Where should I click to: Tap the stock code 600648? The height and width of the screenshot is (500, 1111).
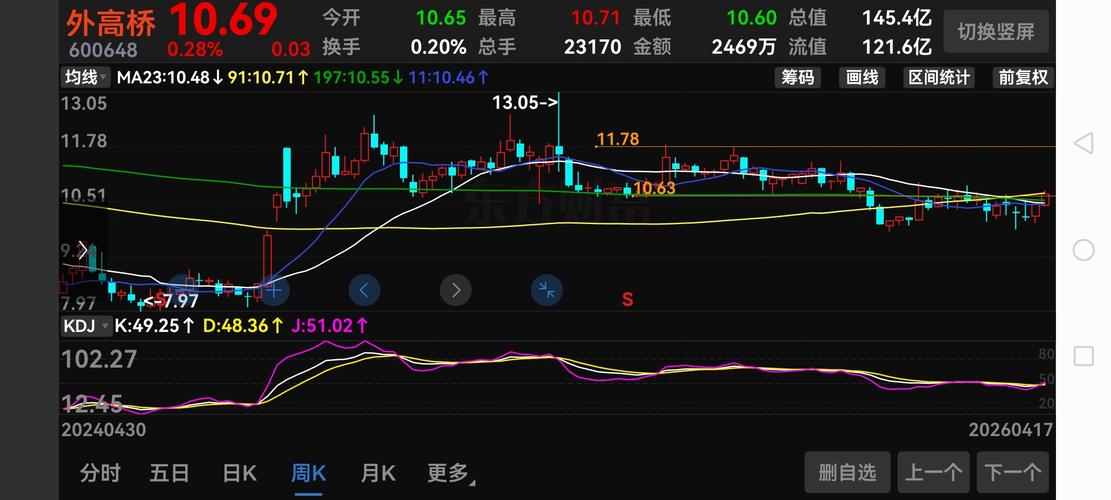click(x=103, y=50)
